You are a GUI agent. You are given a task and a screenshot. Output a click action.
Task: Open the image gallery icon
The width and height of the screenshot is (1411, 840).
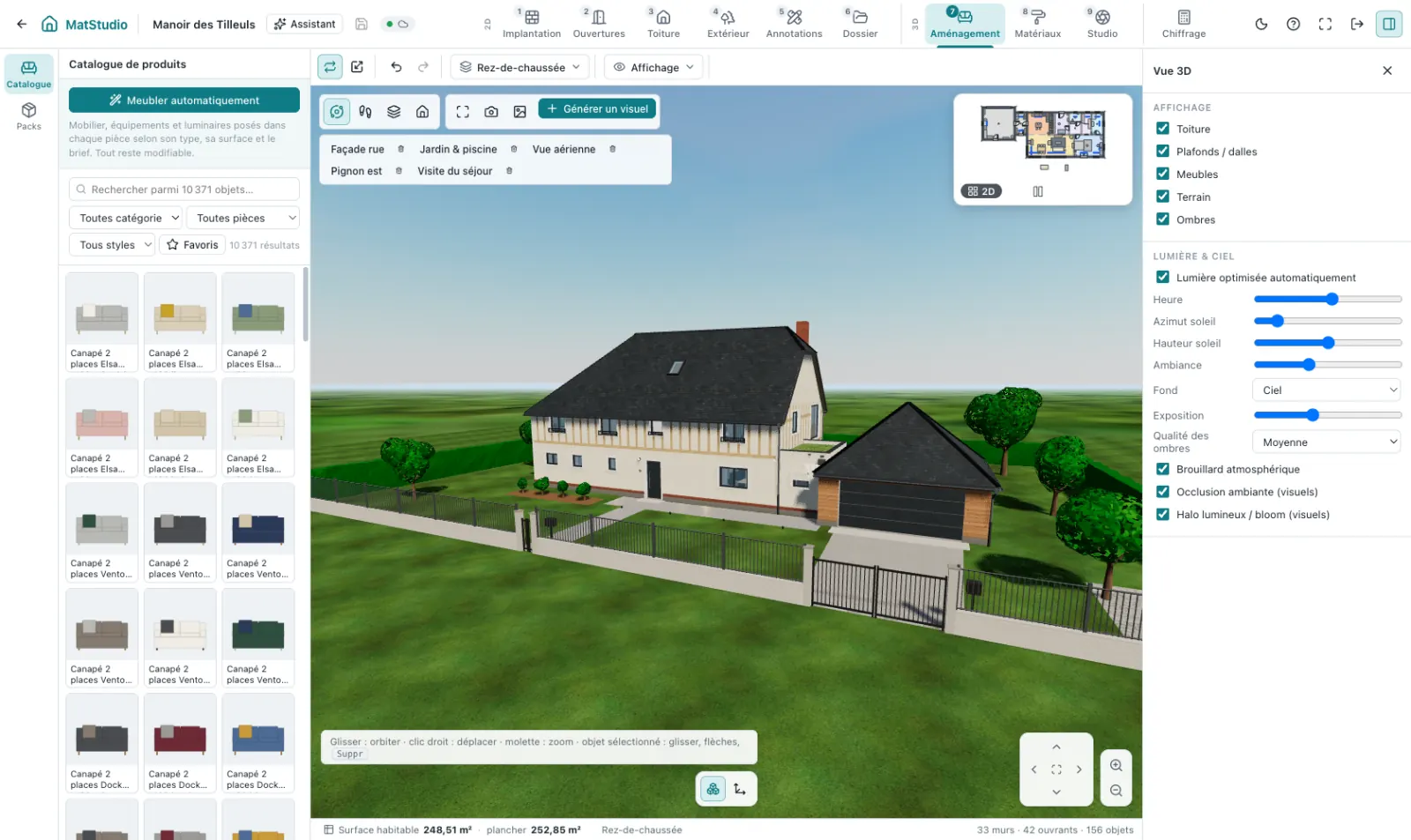click(519, 111)
